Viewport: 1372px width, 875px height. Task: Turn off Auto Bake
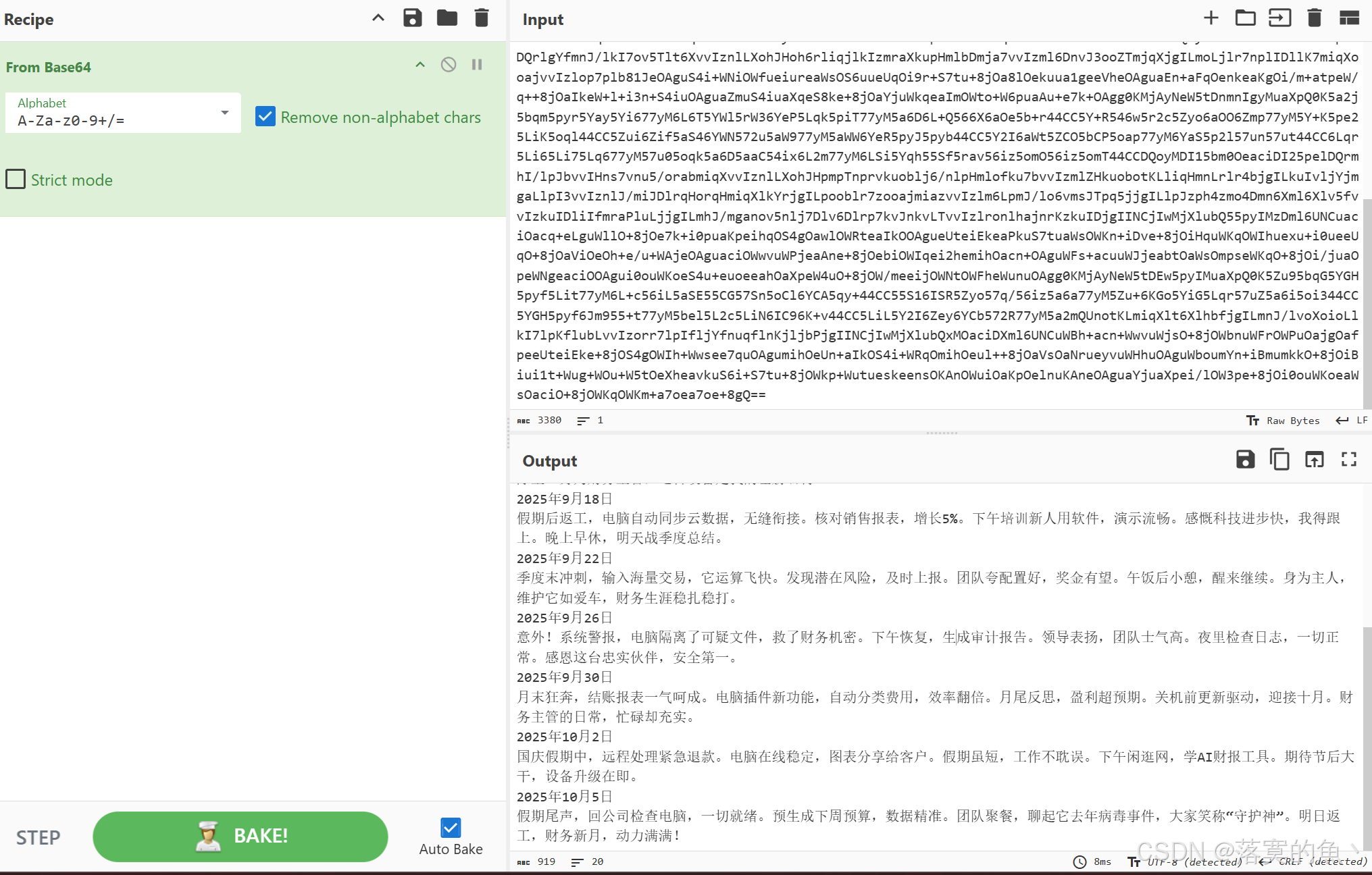(451, 828)
